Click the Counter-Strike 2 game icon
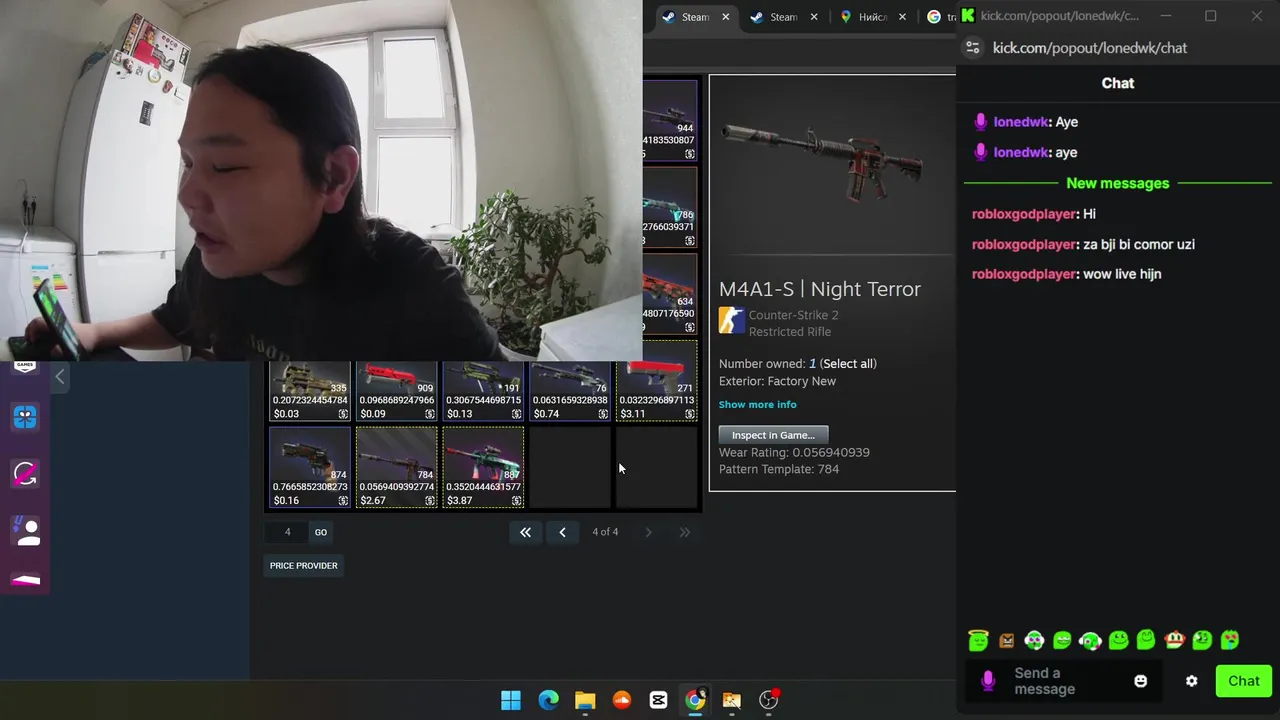Viewport: 1280px width, 720px height. [732, 321]
